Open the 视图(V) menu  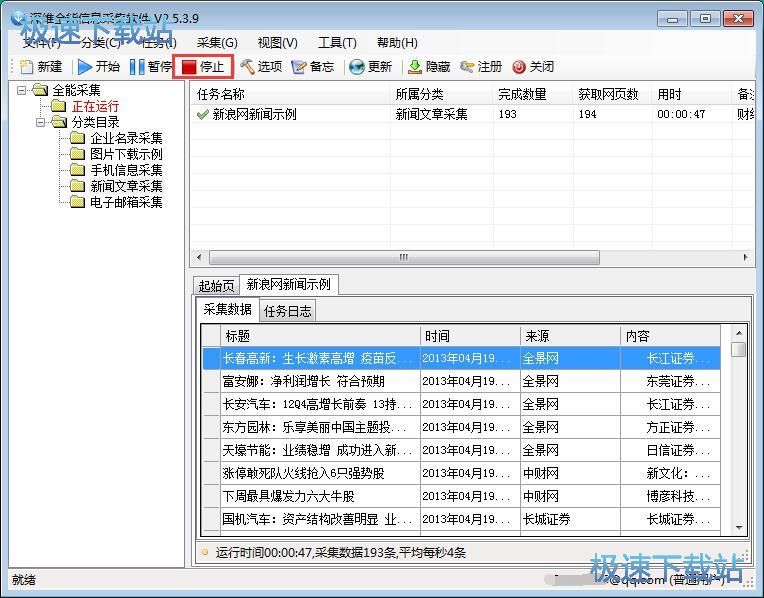[x=277, y=43]
